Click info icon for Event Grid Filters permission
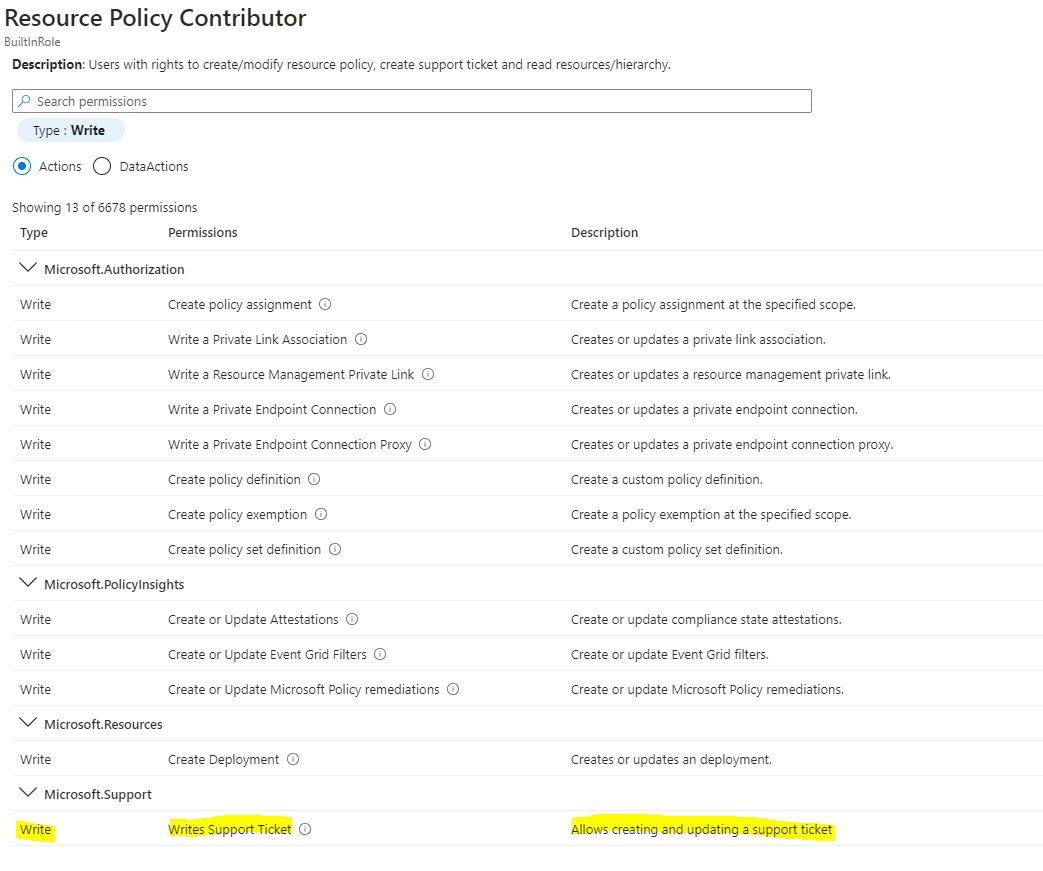Image resolution: width=1043 pixels, height=871 pixels. coord(380,654)
